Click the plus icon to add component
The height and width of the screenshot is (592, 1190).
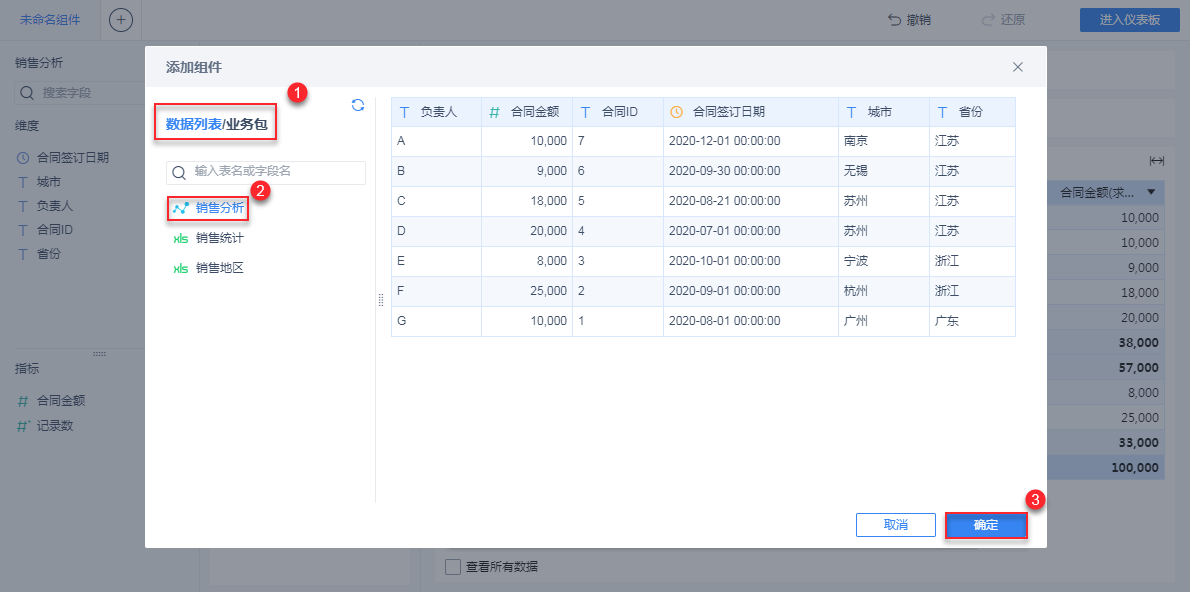120,20
